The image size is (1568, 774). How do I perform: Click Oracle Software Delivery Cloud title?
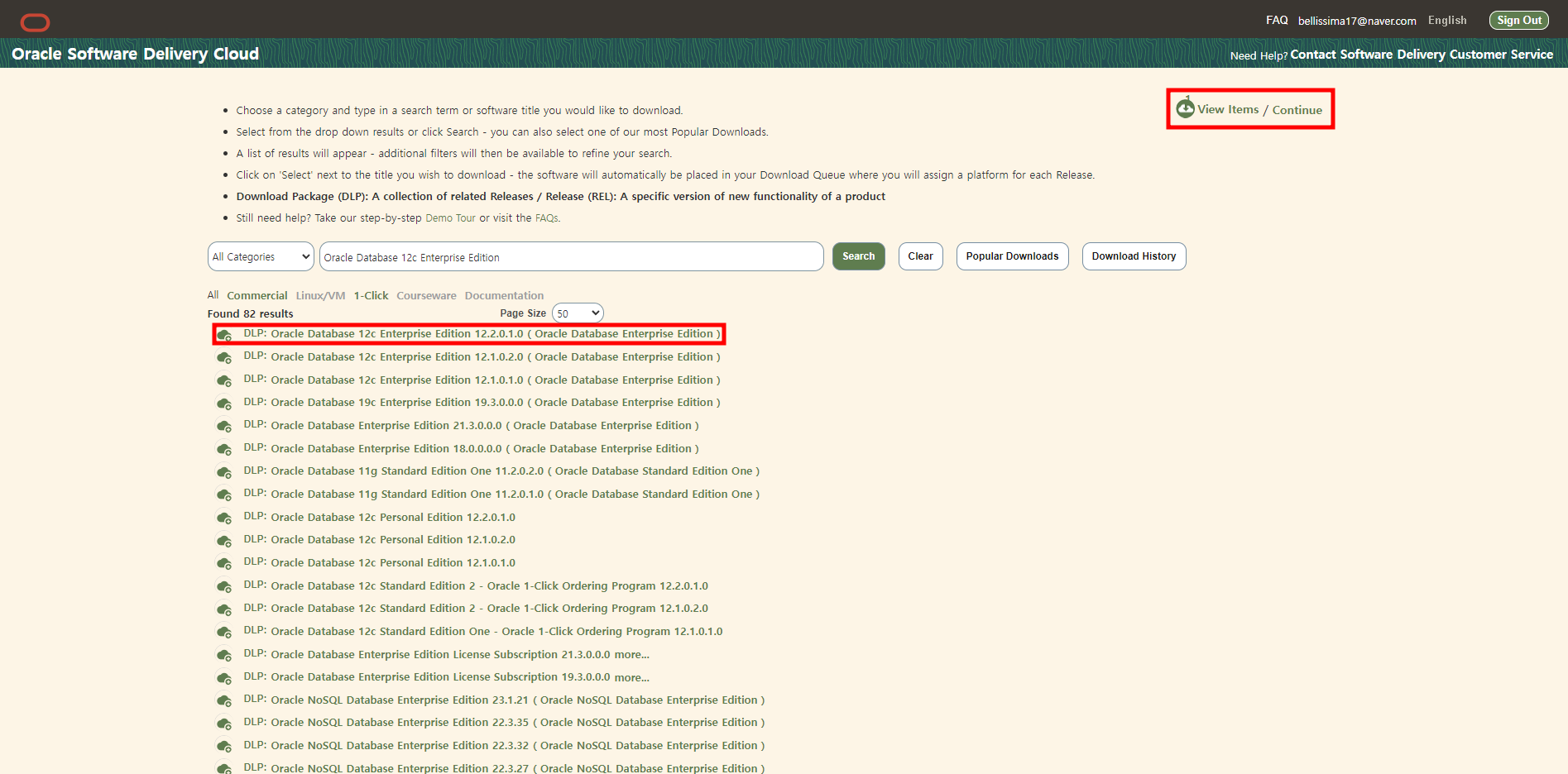pos(135,54)
